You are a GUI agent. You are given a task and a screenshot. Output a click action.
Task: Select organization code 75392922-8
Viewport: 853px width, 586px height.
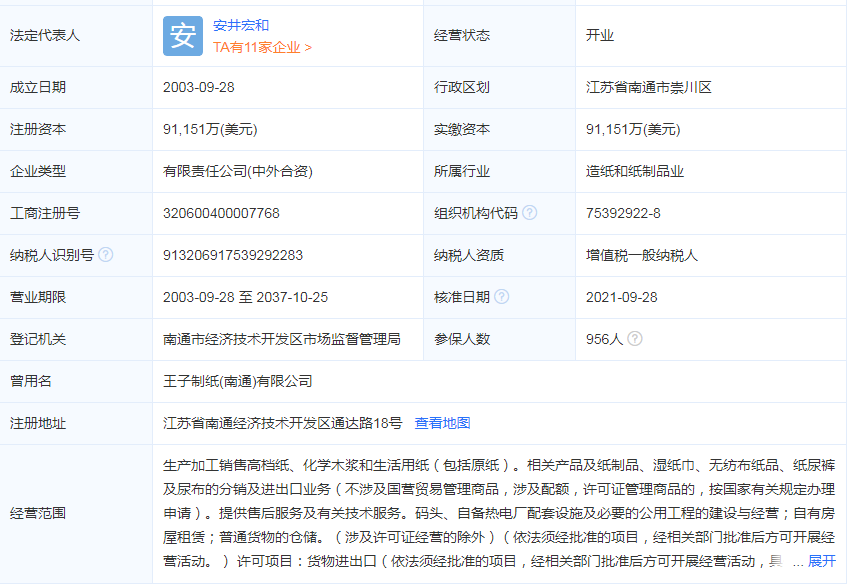(623, 213)
